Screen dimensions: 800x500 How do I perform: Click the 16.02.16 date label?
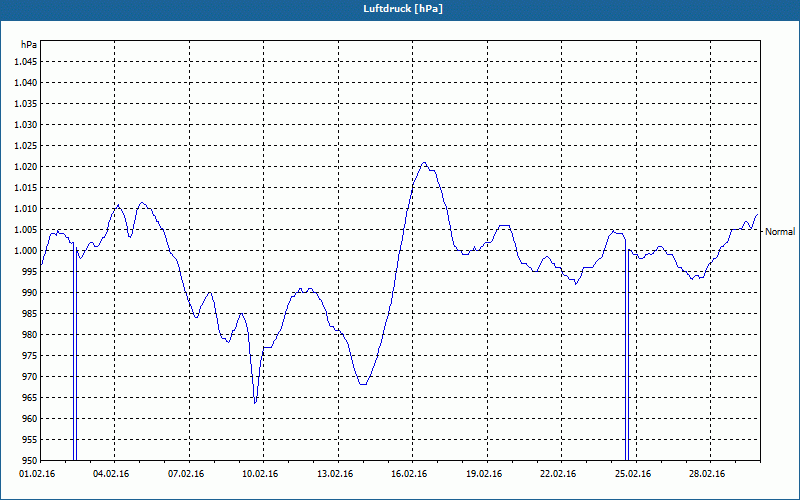pos(409,474)
